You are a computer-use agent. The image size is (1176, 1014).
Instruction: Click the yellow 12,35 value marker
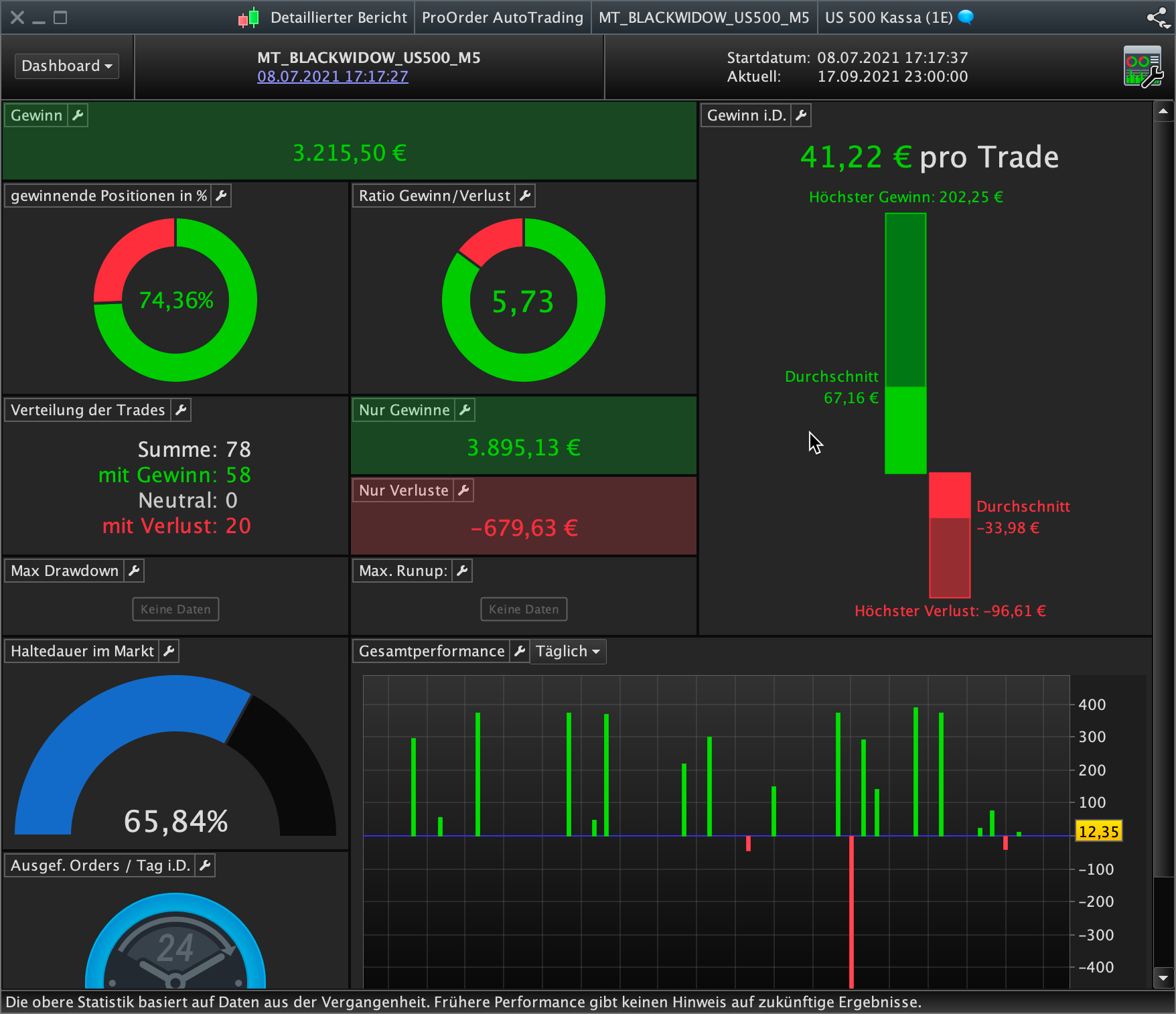tap(1099, 832)
